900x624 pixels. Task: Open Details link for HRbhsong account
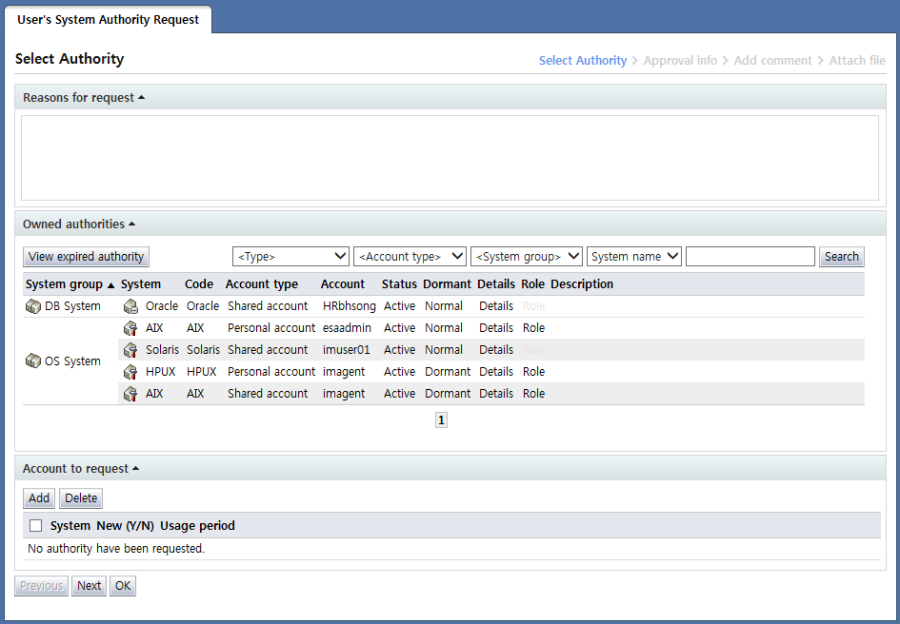pos(495,306)
